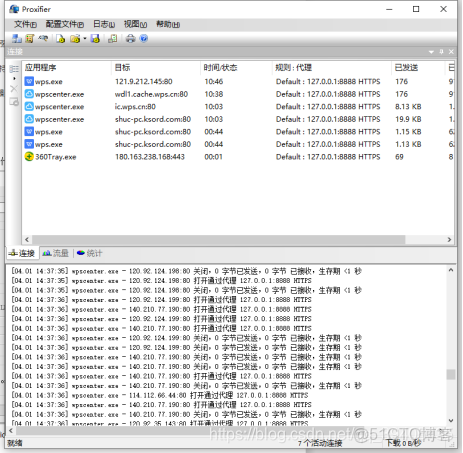Viewport: 463px width, 453px height.
Task: Click the 就绪 status bar text
Action: tap(15, 443)
